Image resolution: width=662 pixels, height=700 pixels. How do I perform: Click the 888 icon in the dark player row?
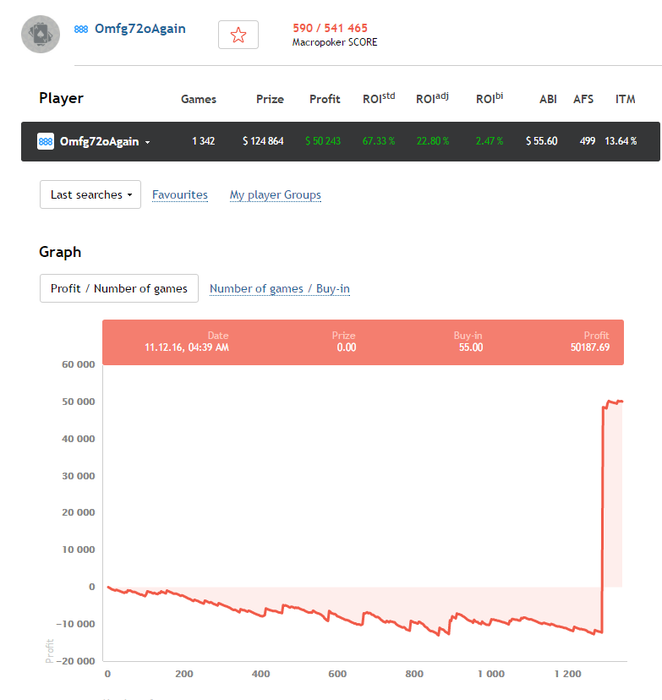click(46, 142)
